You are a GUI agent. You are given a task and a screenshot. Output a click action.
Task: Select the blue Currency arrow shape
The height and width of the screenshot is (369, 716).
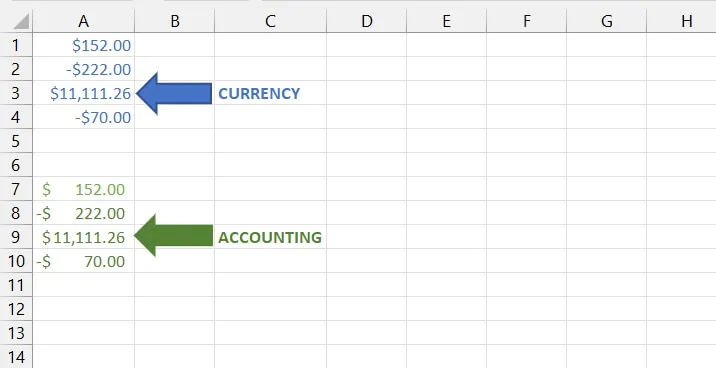tap(174, 93)
